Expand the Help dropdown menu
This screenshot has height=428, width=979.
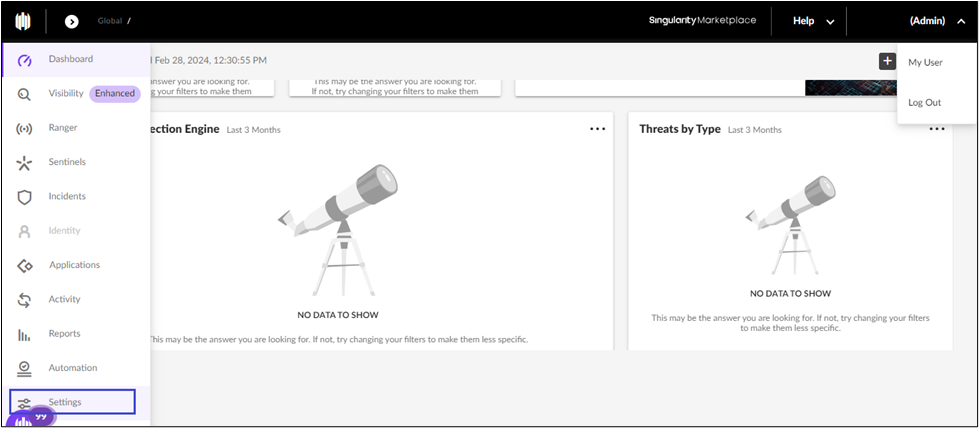813,21
